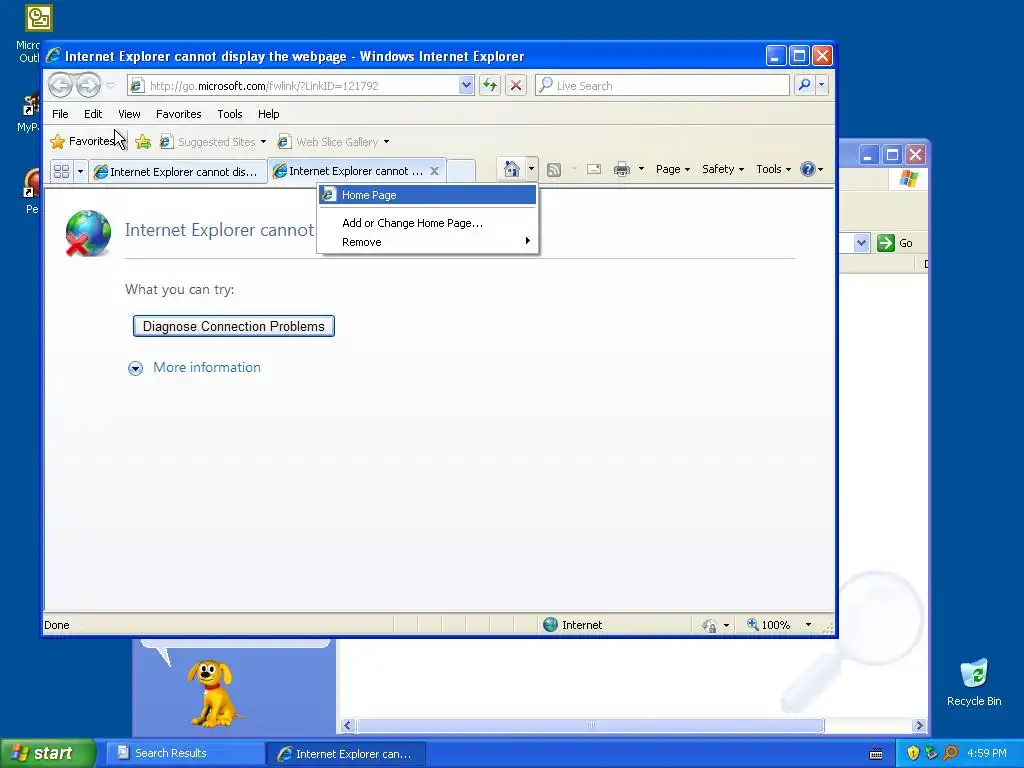Open the View menu
This screenshot has width=1024, height=768.
(129, 114)
